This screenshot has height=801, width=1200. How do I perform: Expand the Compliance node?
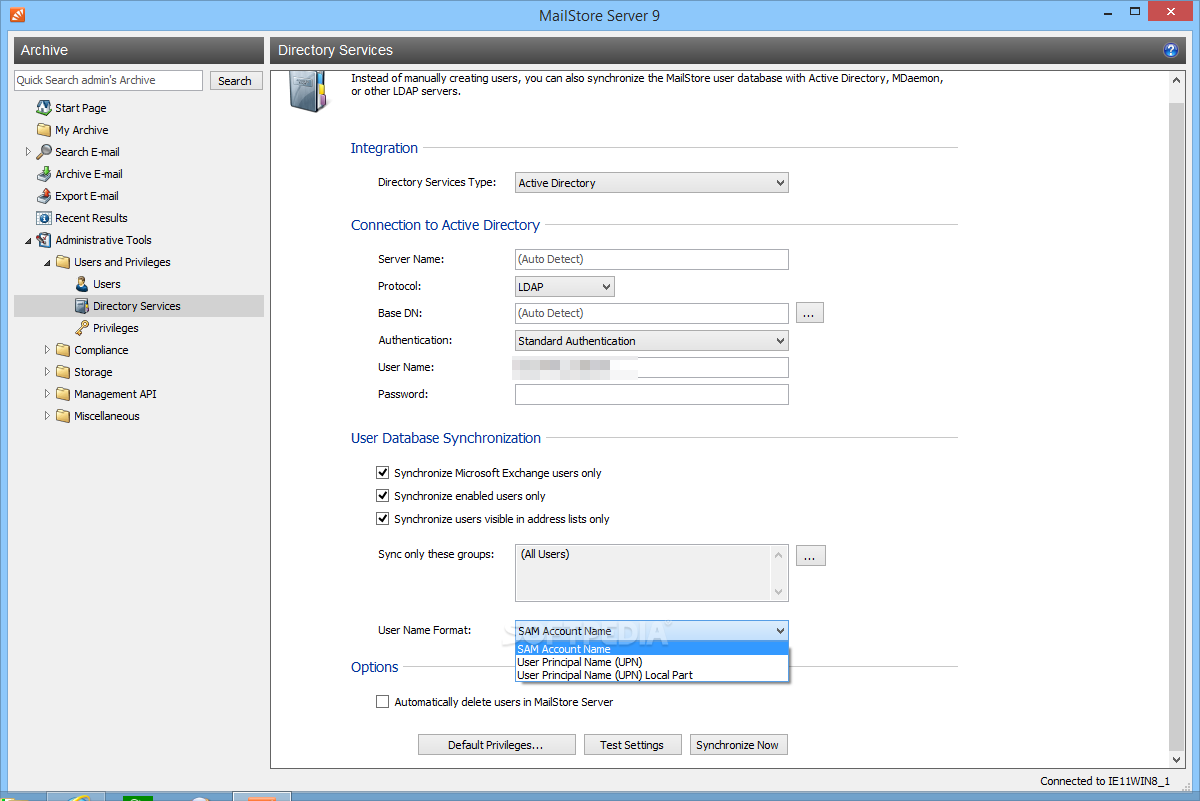[47, 350]
